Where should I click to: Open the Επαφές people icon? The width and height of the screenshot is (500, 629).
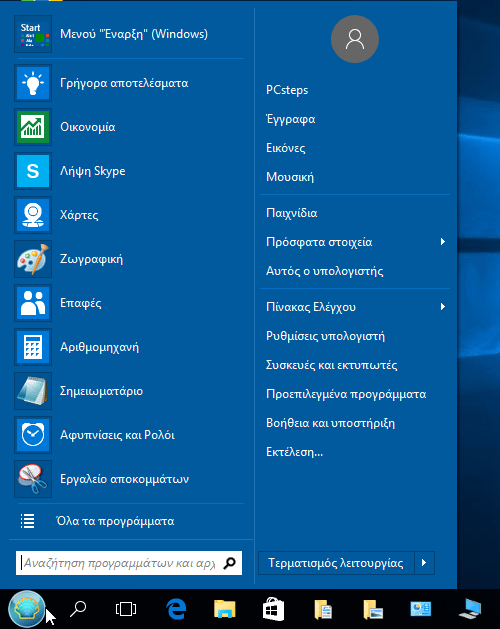[33, 303]
